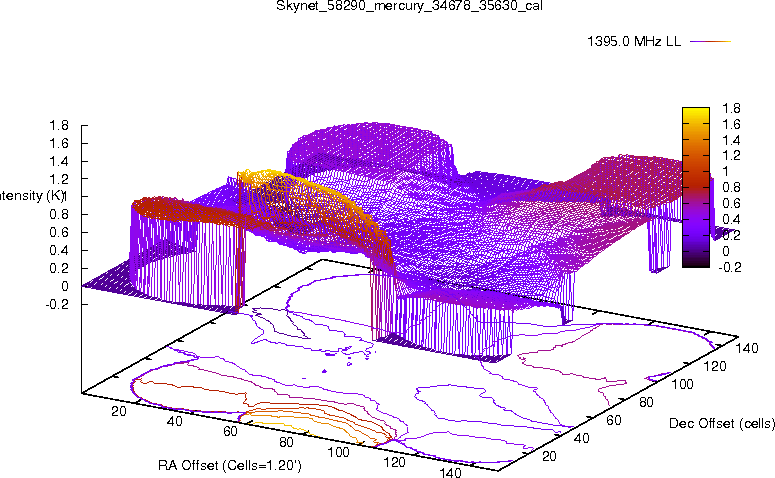This screenshot has width=775, height=478.
Task: Click the 120 tick on Dec Offset axis
Action: (715, 366)
